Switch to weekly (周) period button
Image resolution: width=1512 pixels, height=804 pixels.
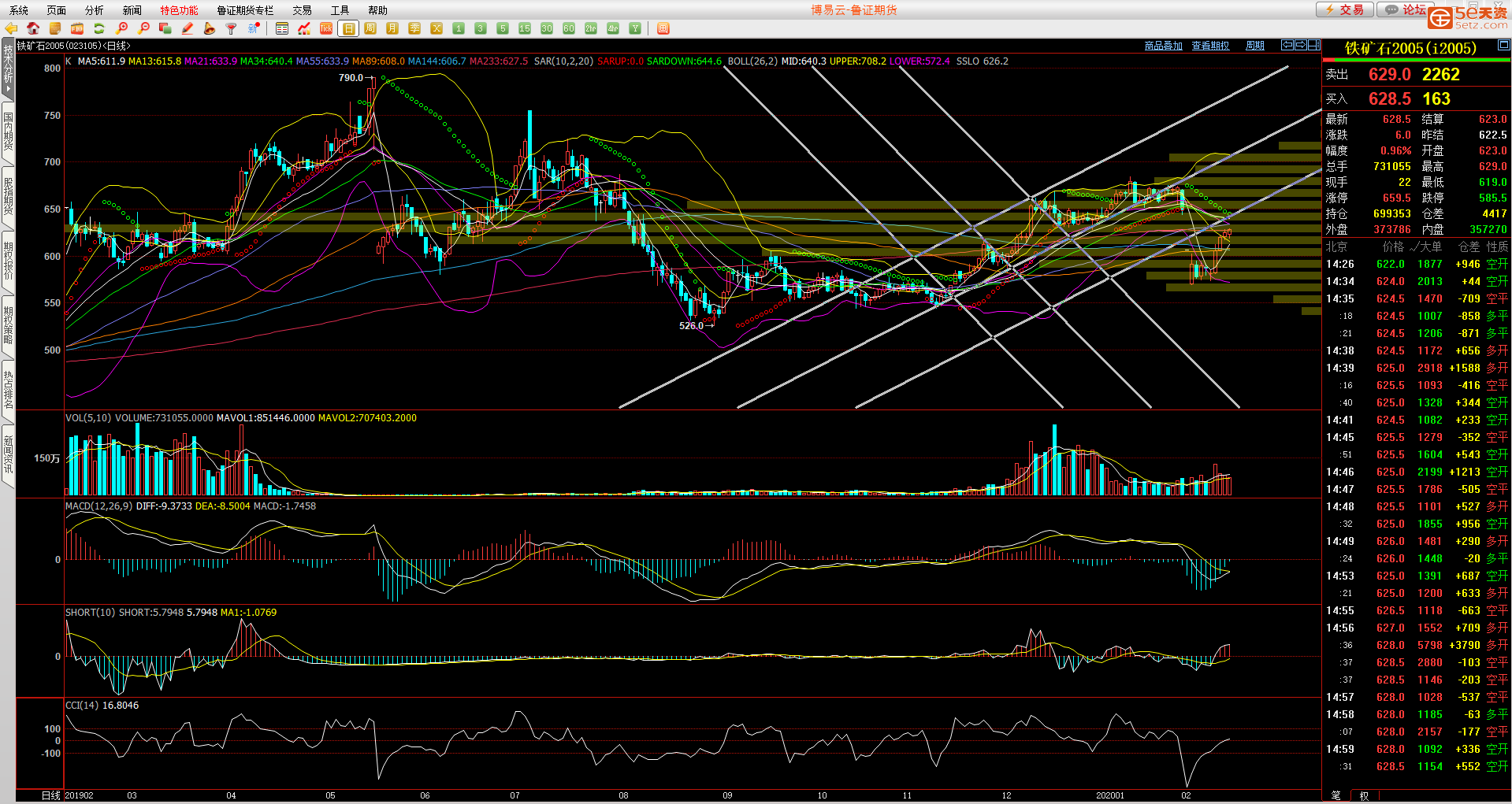tap(370, 28)
